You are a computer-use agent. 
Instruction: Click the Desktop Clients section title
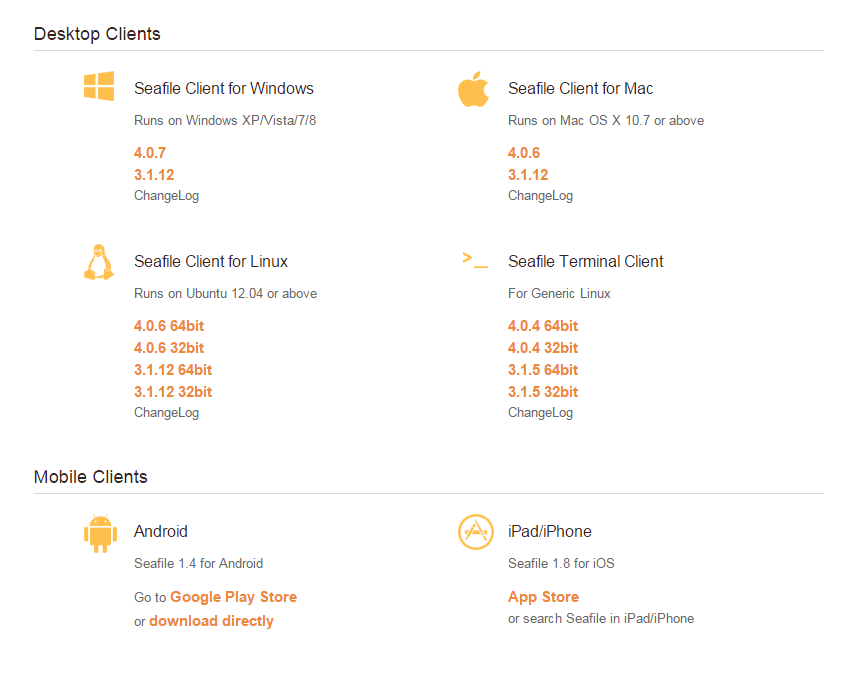97,34
